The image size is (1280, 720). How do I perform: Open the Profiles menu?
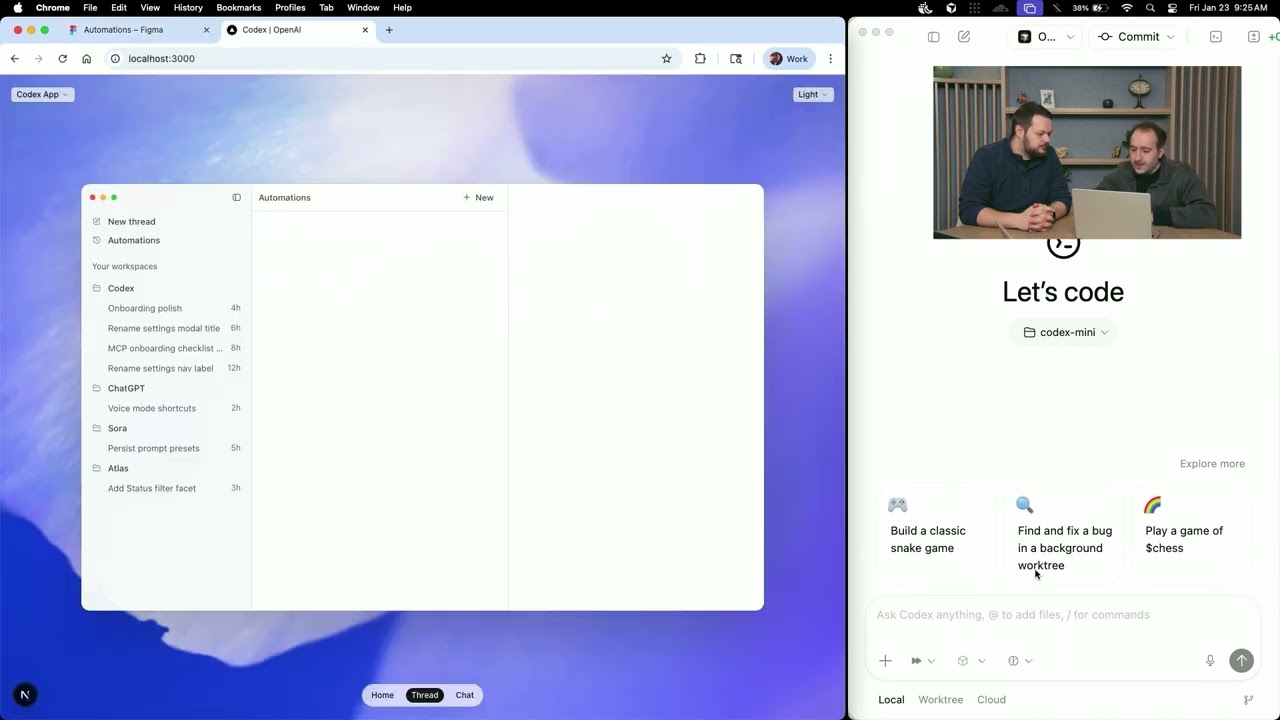coord(290,8)
